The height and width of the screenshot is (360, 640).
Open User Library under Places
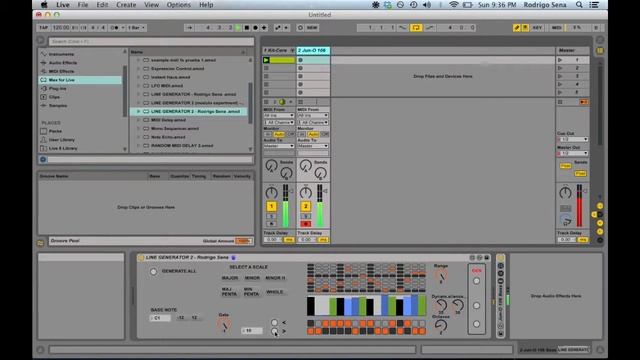[x=61, y=140]
